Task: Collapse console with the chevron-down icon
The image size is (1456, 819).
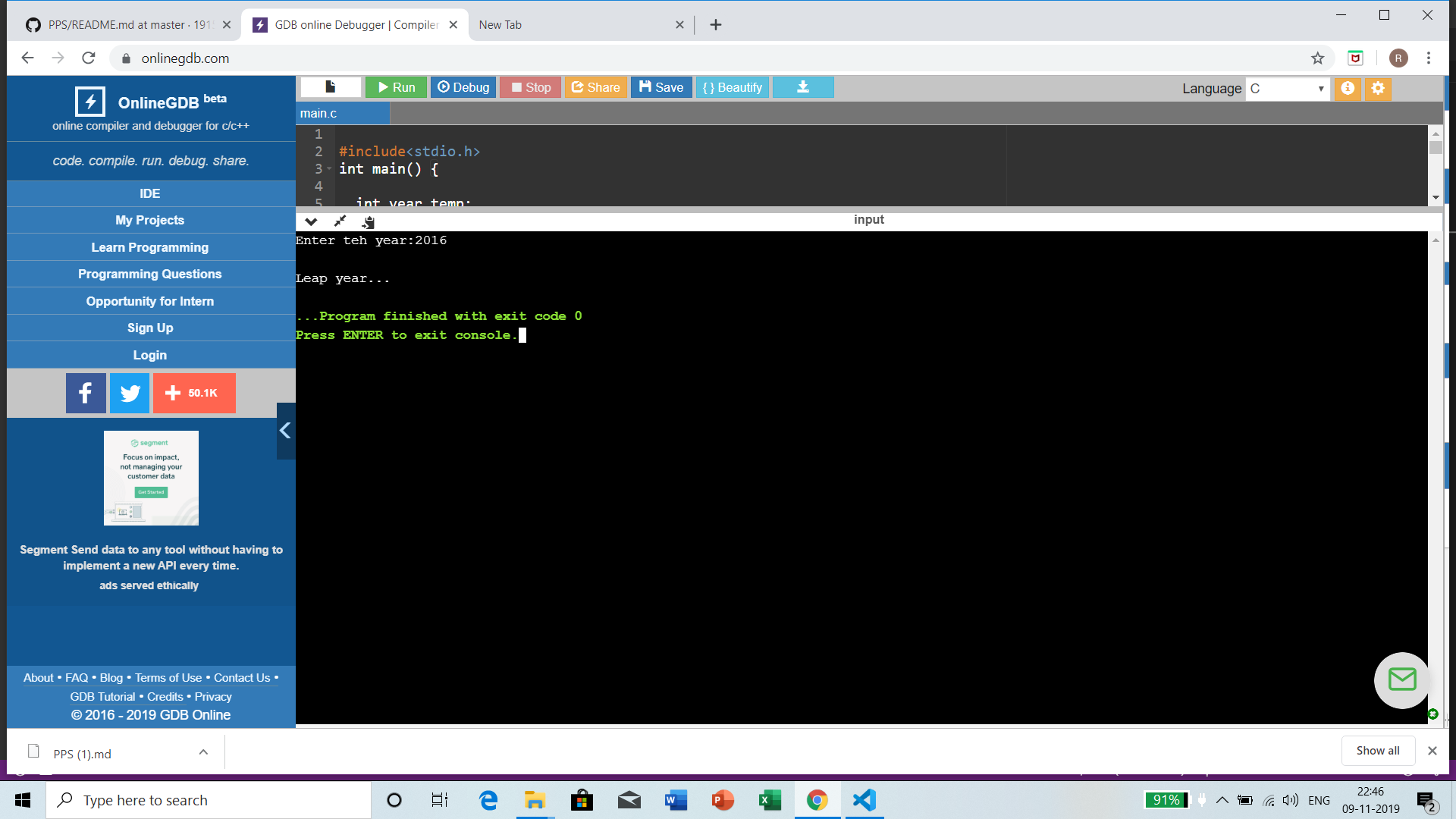Action: 311,221
